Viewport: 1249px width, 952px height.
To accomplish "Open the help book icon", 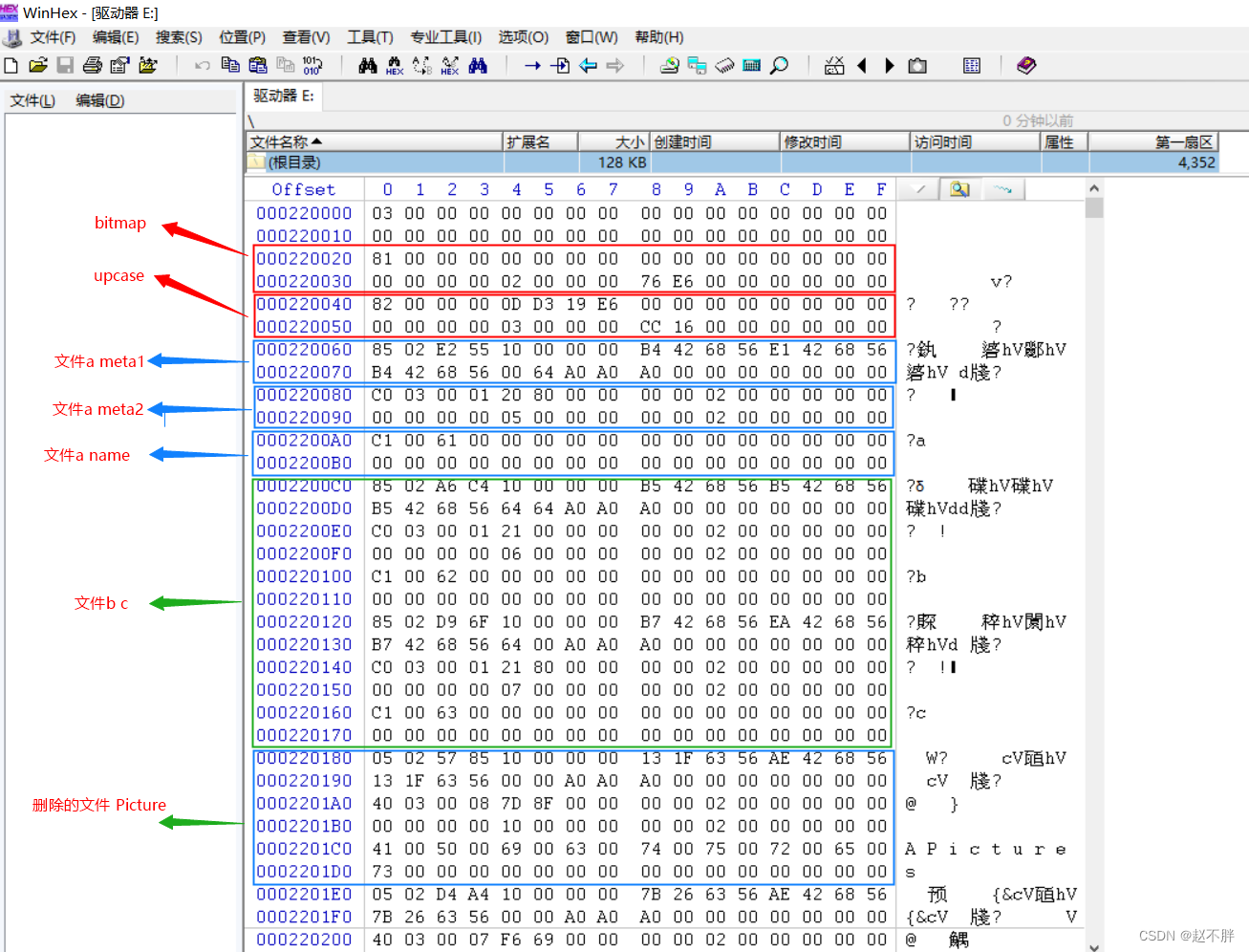I will pyautogui.click(x=1025, y=65).
